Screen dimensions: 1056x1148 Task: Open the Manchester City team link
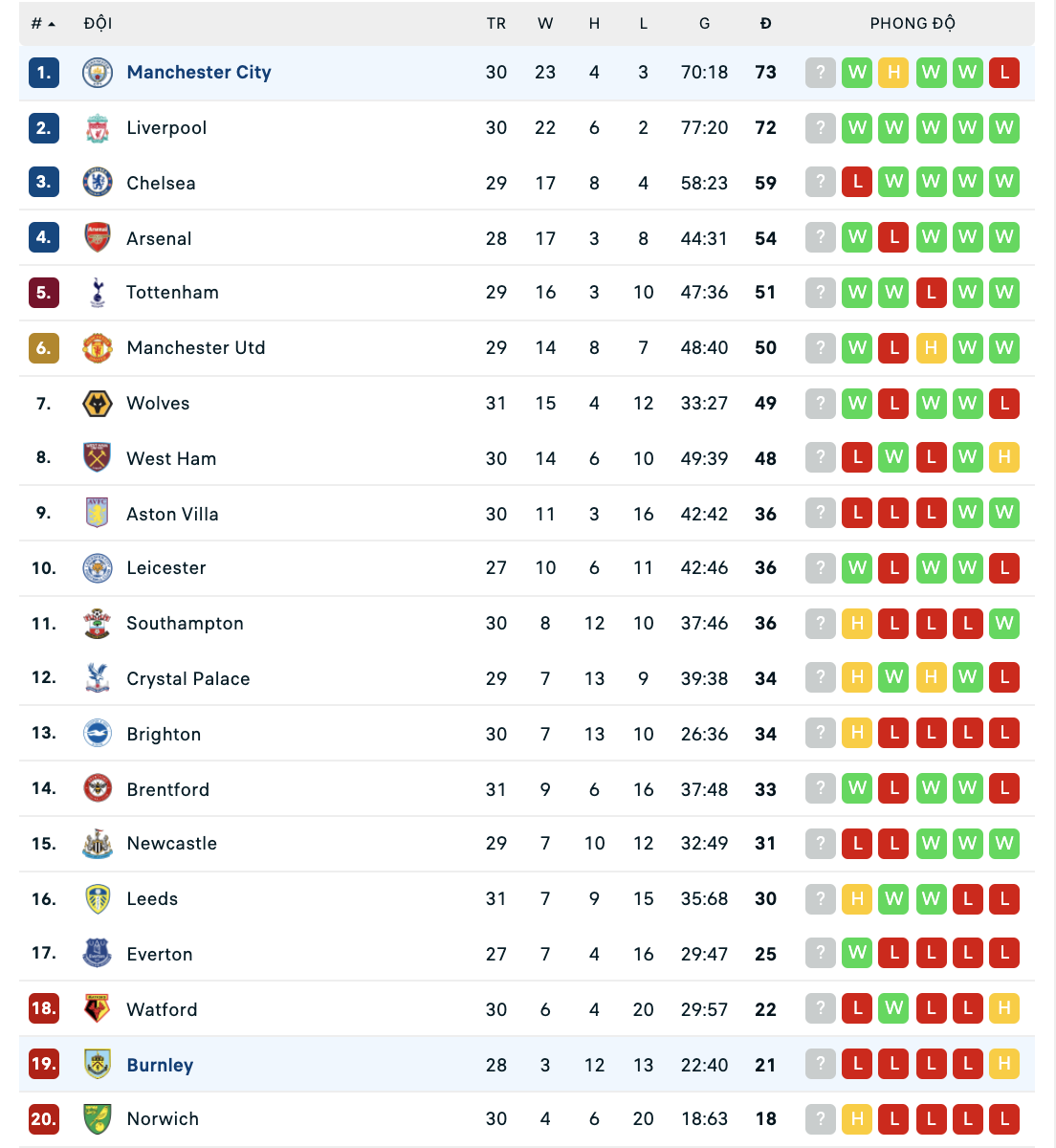pyautogui.click(x=199, y=73)
